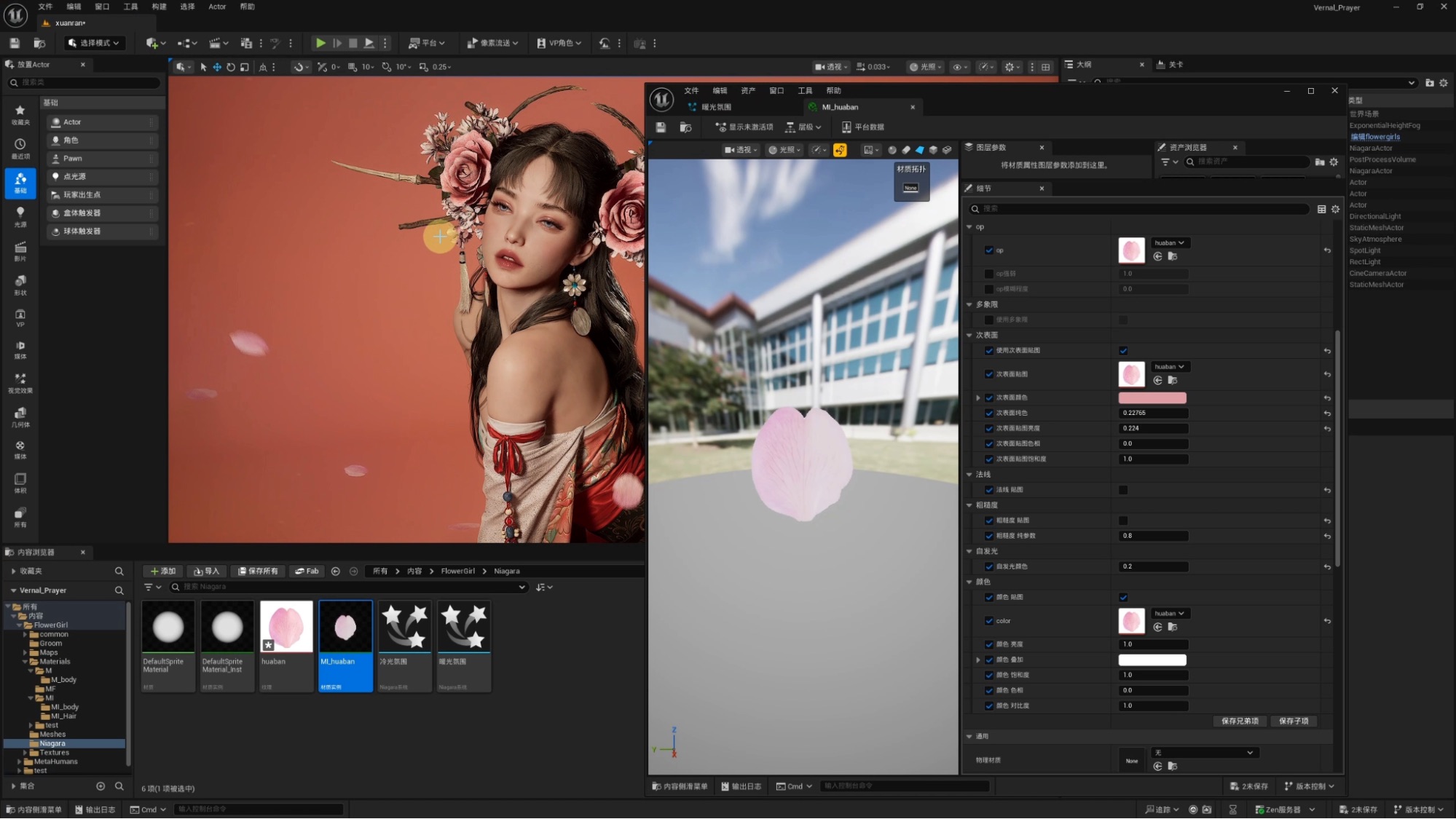
Task: Open the 构建 menu in the main menu bar
Action: [159, 7]
